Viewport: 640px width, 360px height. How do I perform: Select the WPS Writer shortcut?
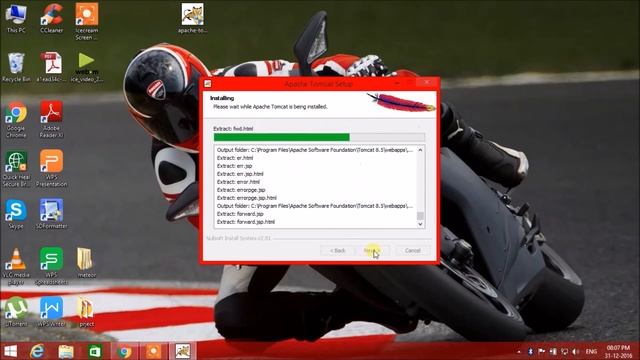[51, 312]
